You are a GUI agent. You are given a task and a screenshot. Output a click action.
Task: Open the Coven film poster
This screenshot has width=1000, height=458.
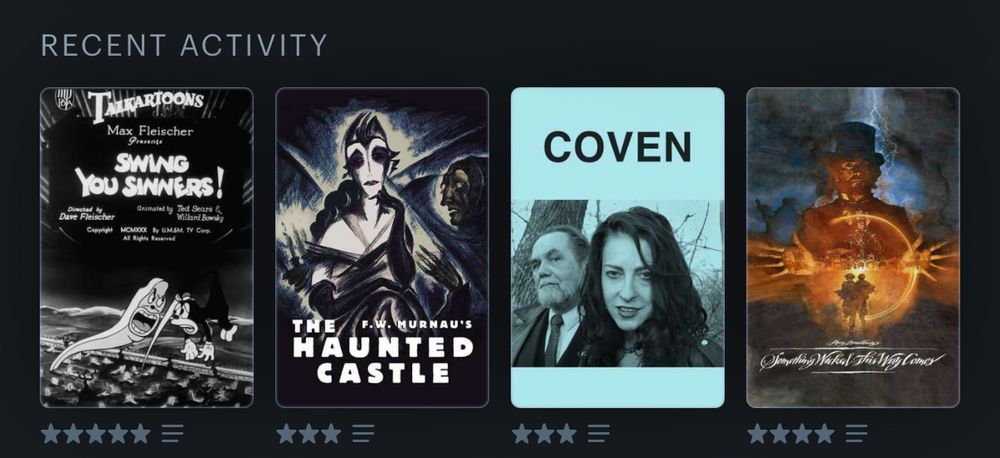(x=617, y=247)
